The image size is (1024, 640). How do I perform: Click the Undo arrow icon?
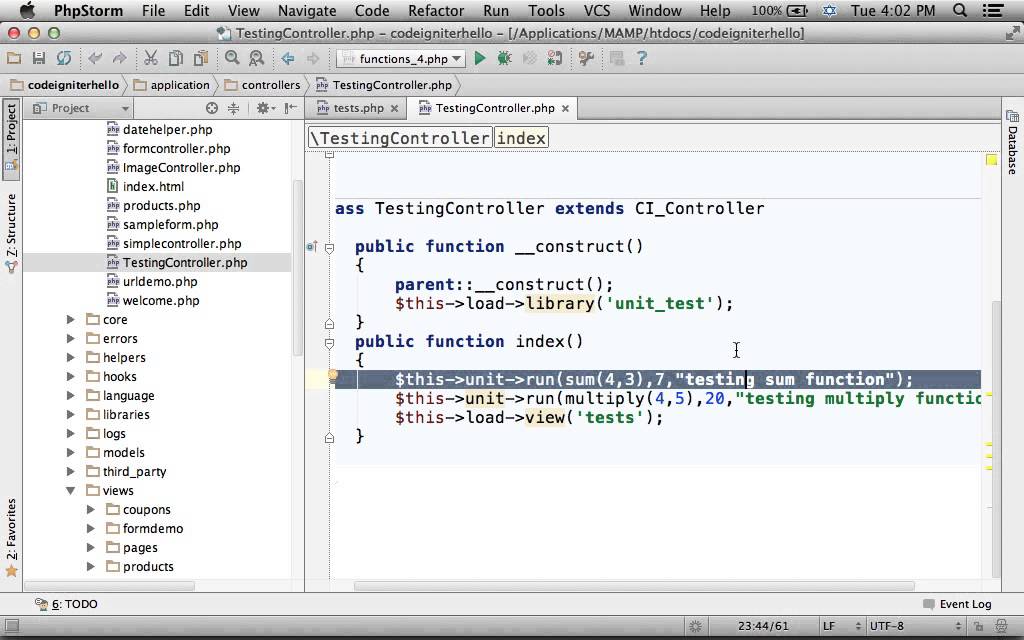(95, 59)
